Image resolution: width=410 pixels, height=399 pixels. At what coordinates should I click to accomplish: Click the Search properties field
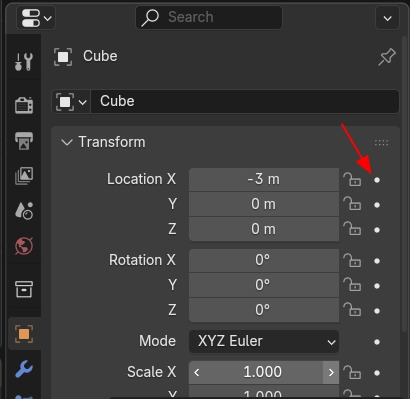[x=209, y=17]
